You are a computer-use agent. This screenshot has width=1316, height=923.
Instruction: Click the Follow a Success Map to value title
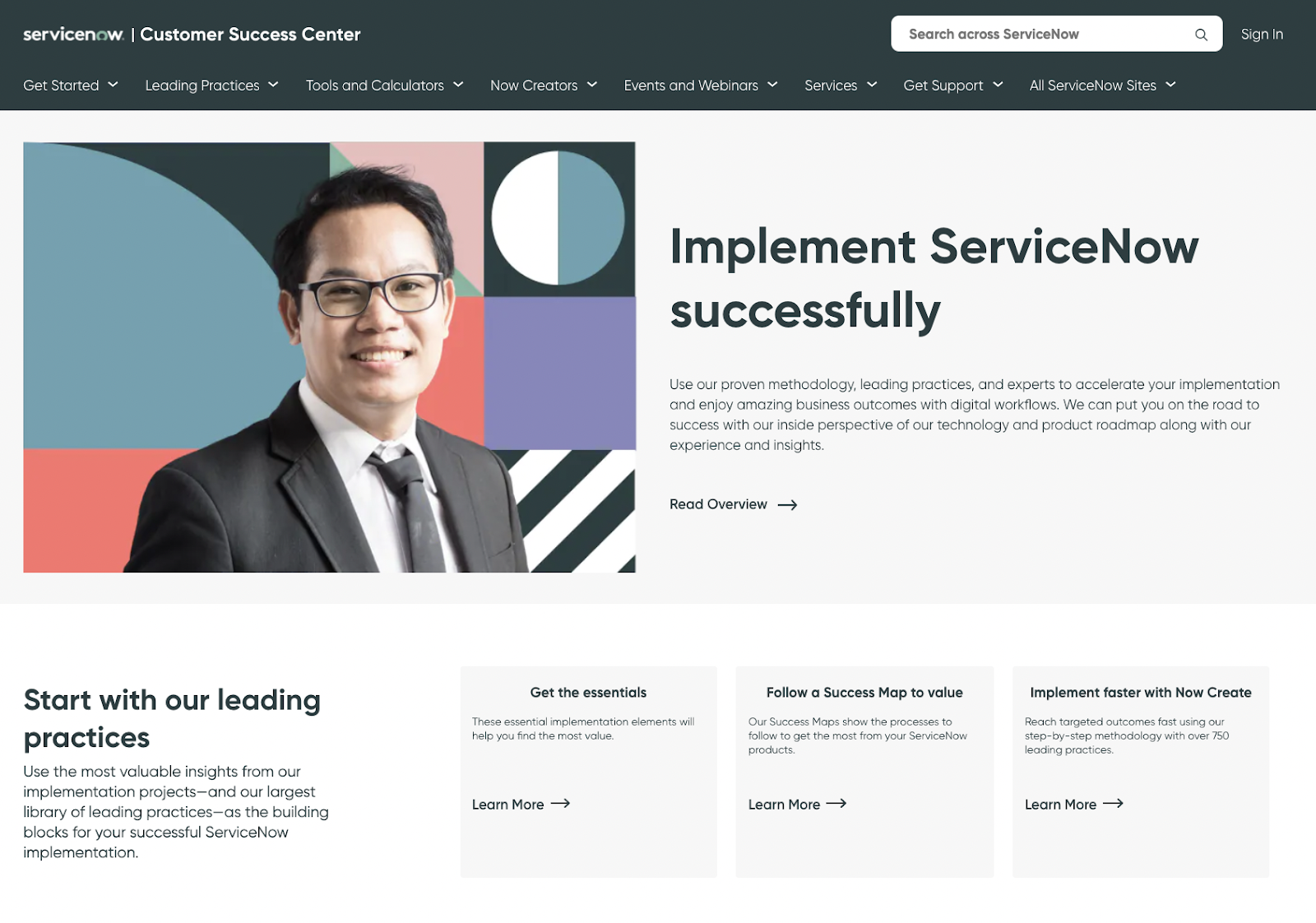864,693
